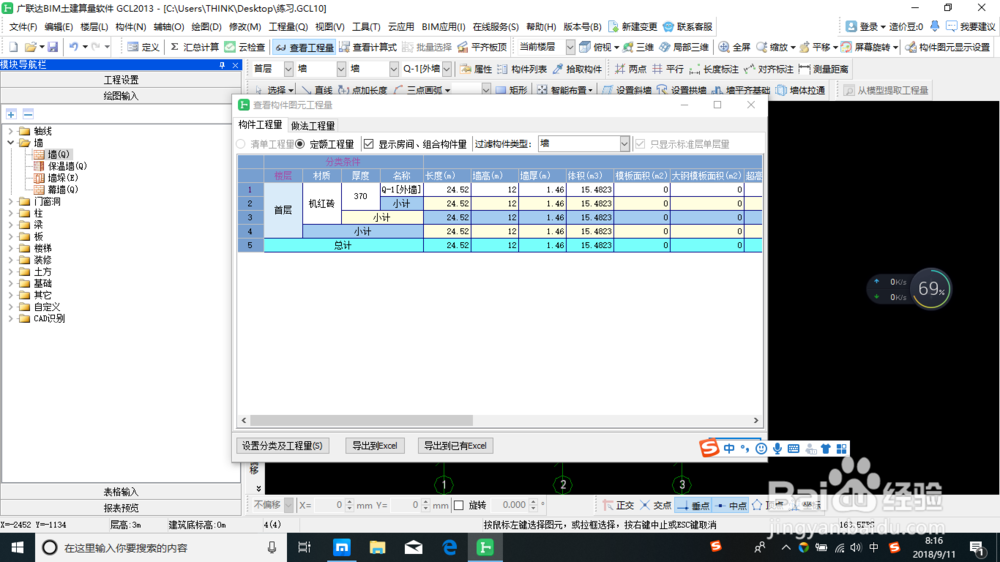
Task: Click 属性 properties tool
Action: coord(476,69)
